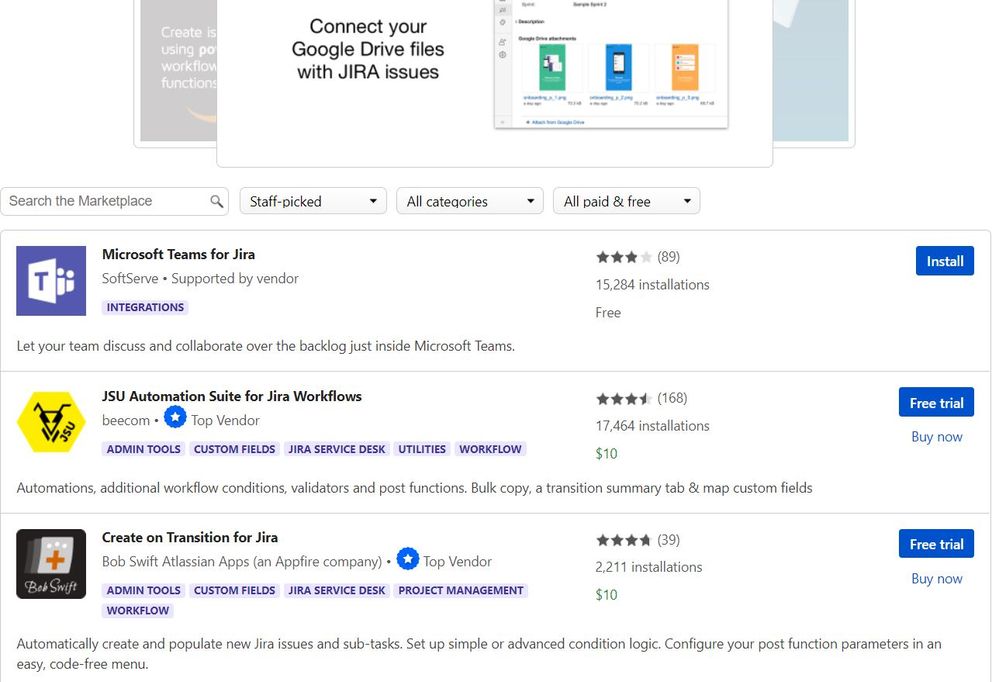Focus the Search the Marketplace field

114,201
